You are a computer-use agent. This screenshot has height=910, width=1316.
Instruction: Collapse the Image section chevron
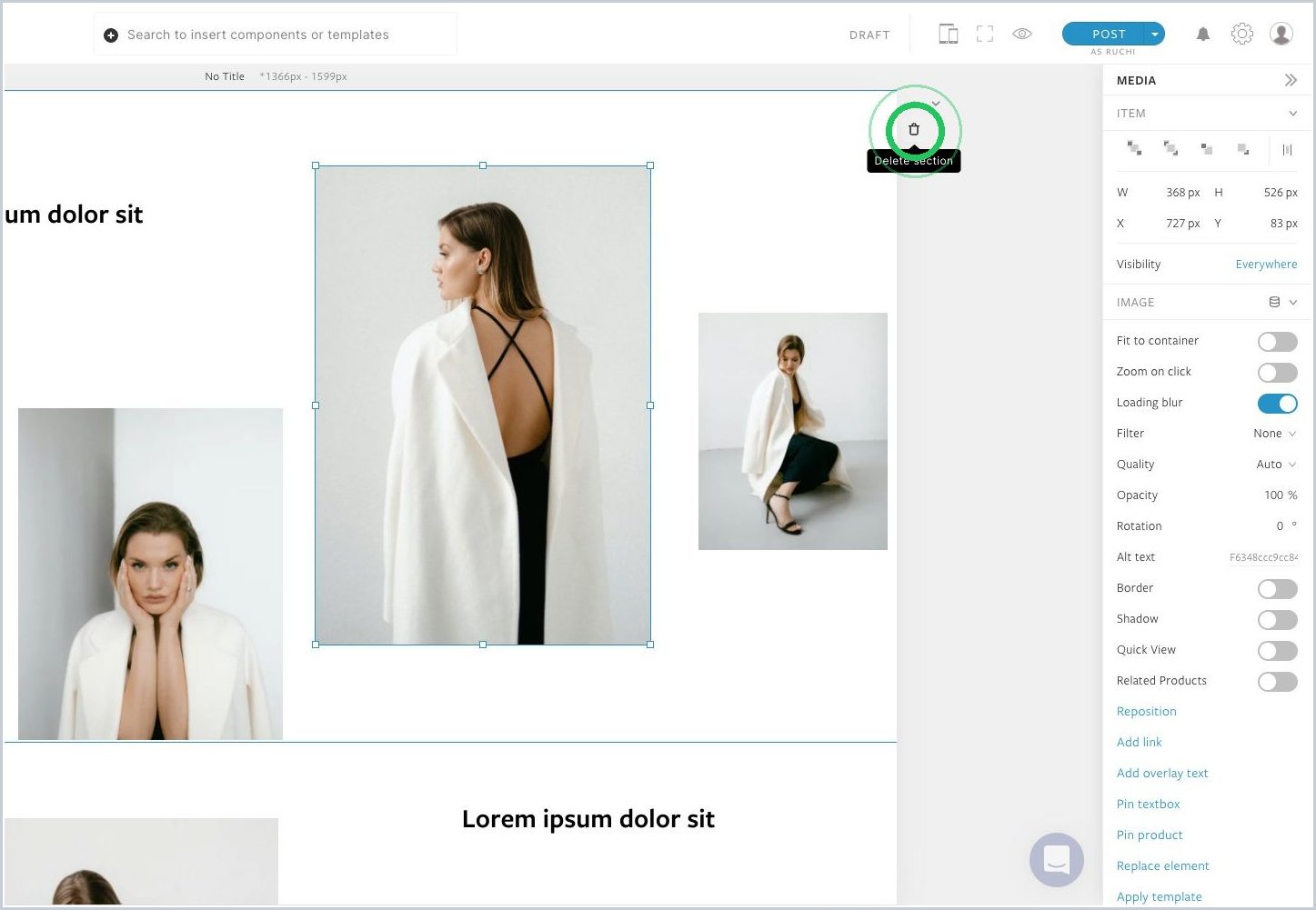pos(1293,302)
